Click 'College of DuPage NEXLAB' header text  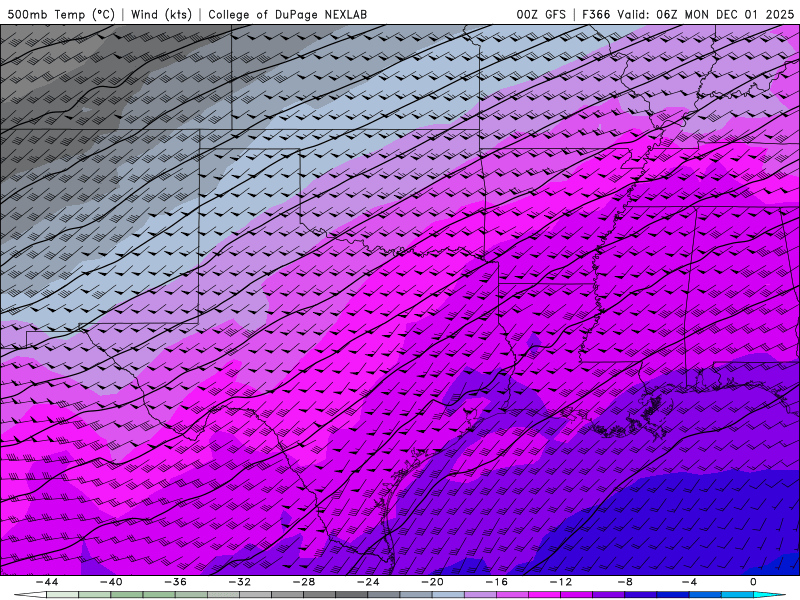tap(287, 14)
